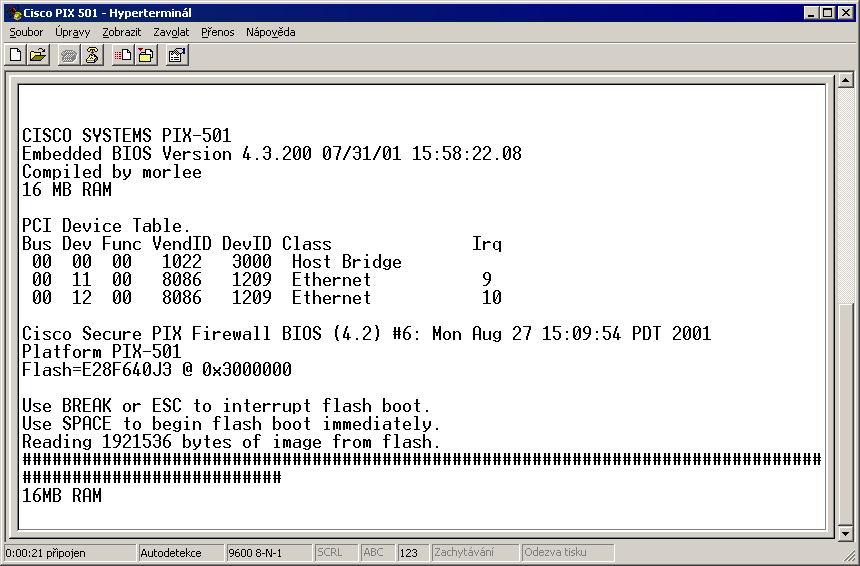860x566 pixels.
Task: Click the 'Odezva tisku' status field
Action: (x=568, y=553)
